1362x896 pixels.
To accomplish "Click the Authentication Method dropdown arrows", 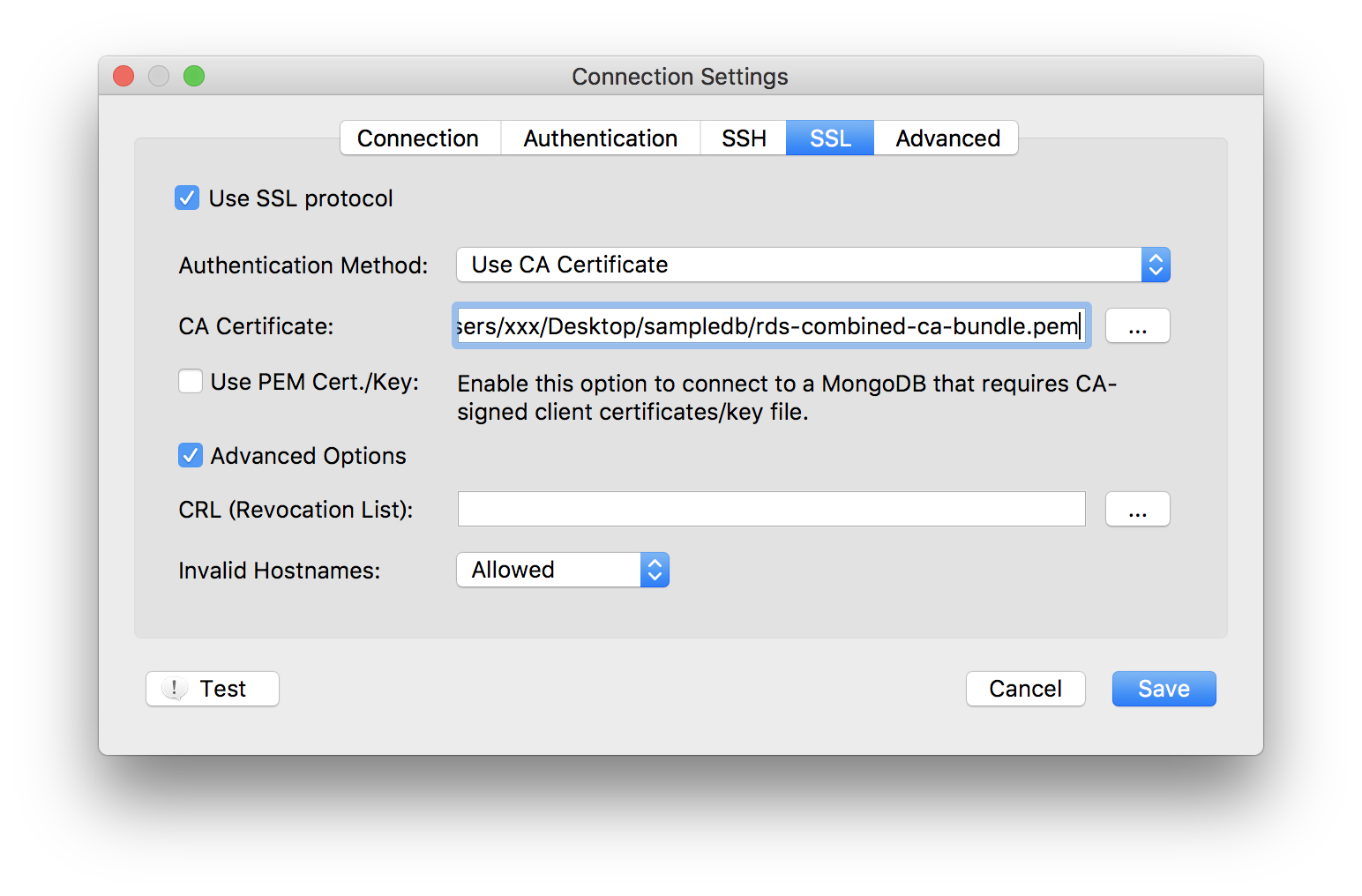I will 1156,265.
